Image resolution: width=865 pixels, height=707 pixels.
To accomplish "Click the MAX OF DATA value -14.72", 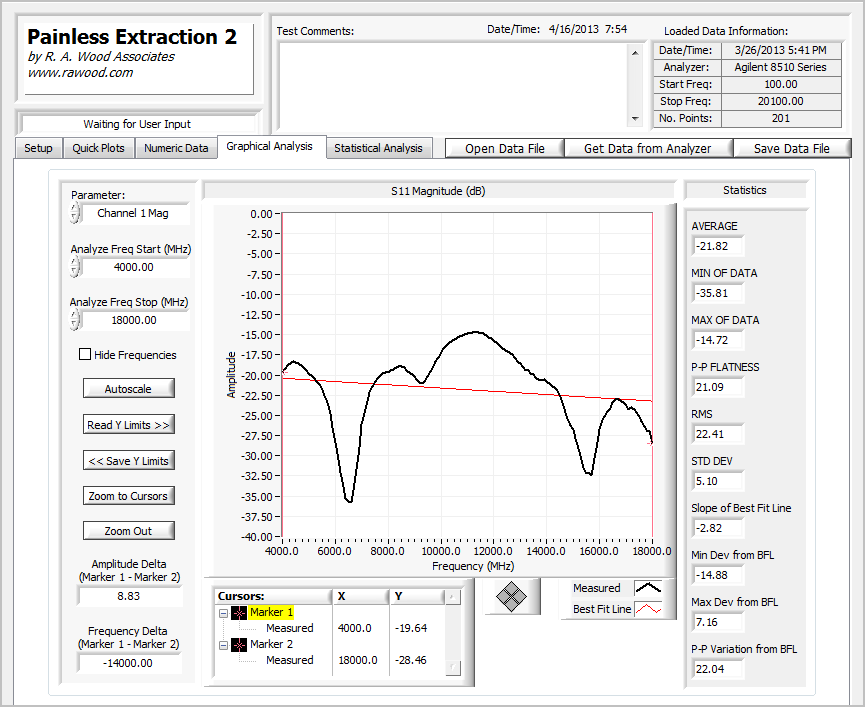I will coord(718,340).
